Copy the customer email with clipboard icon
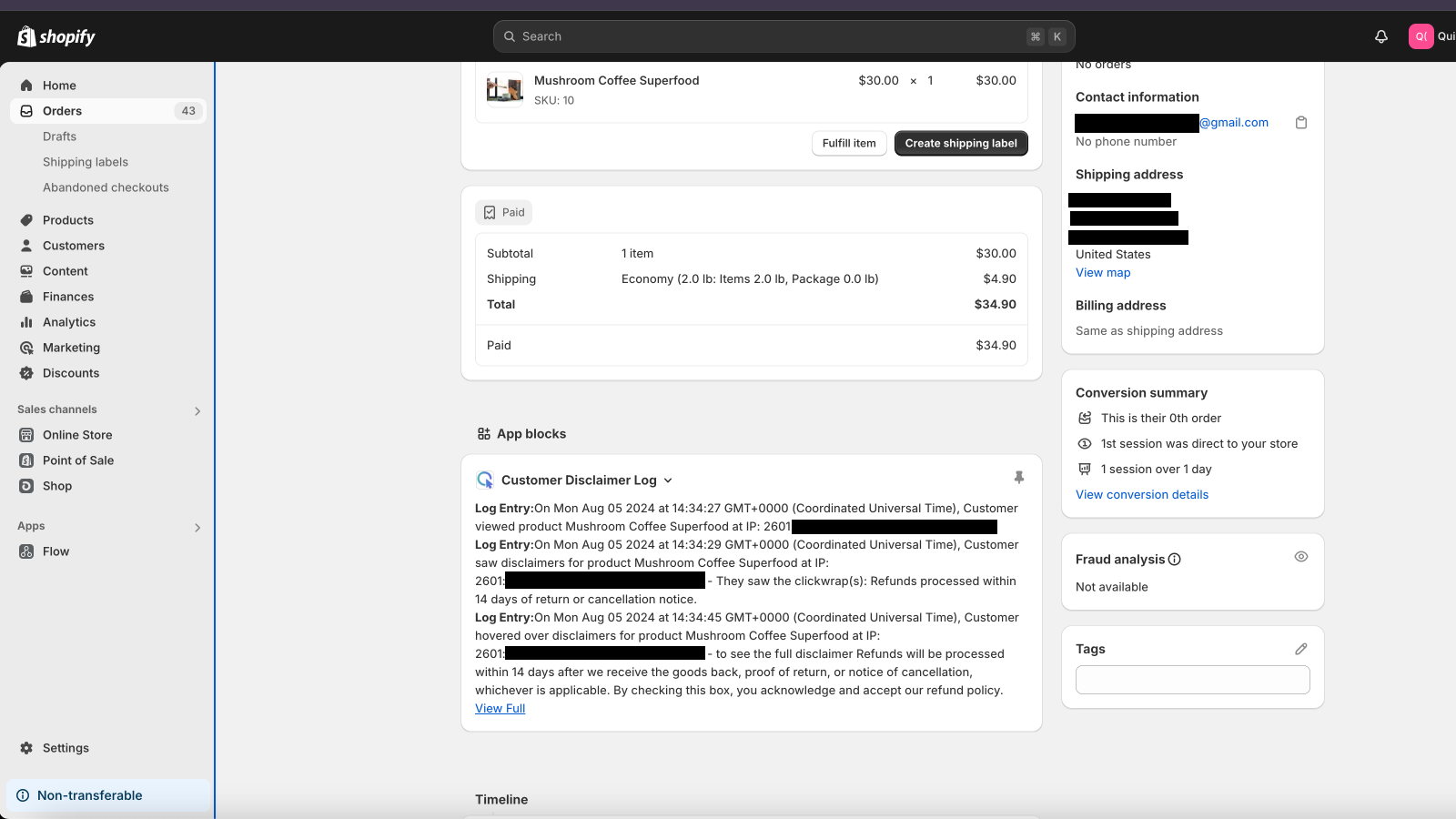This screenshot has height=819, width=1456. point(1301,123)
